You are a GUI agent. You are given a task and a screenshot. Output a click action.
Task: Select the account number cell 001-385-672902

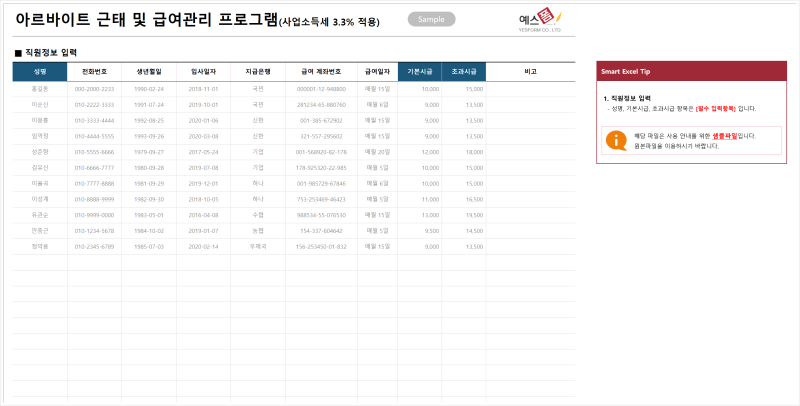(x=321, y=121)
